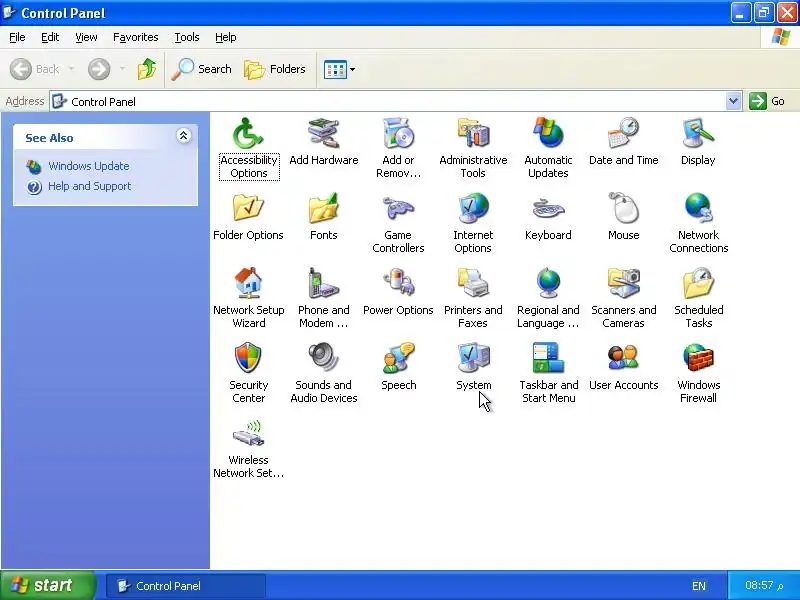Open Administrative Tools icon

(473, 133)
